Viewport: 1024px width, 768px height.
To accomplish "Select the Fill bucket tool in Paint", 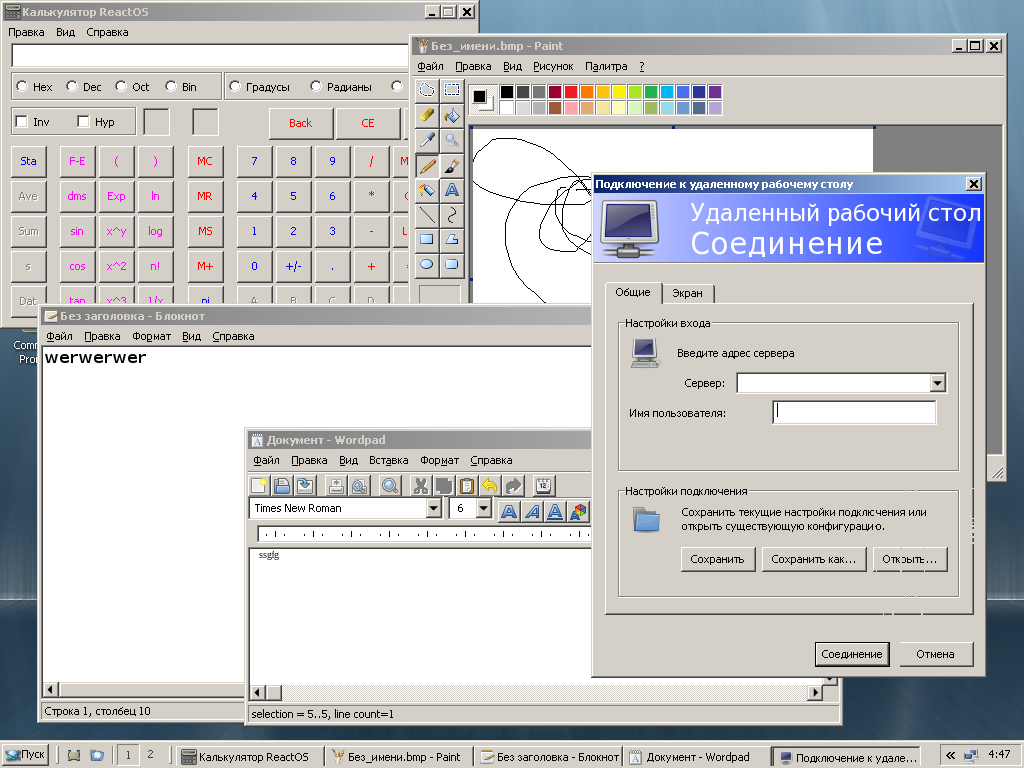I will pos(451,115).
